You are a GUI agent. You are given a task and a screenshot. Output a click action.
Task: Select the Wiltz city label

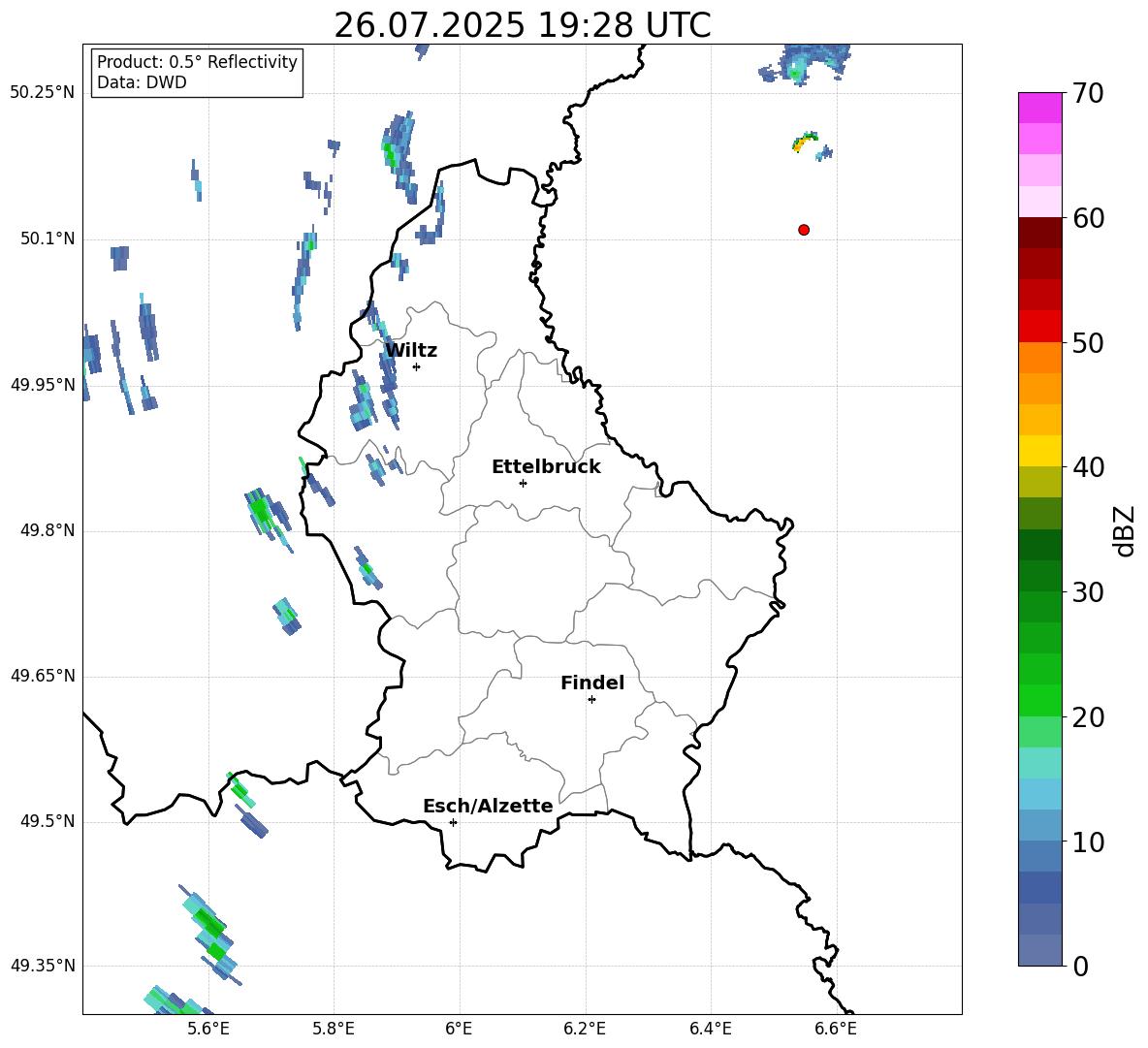[x=411, y=351]
